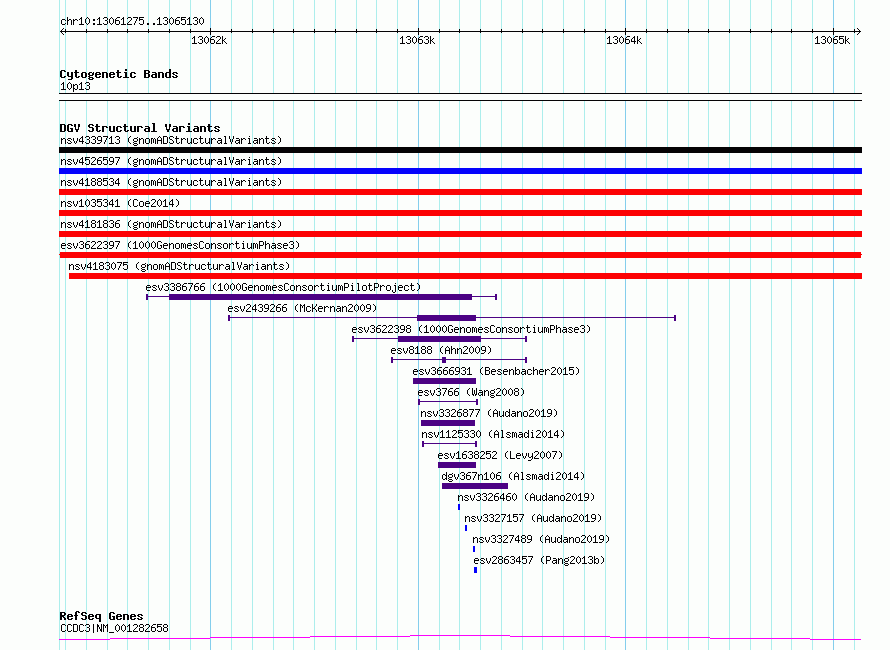Click the black bar of nsv4339713
This screenshot has width=890, height=650.
460,150
